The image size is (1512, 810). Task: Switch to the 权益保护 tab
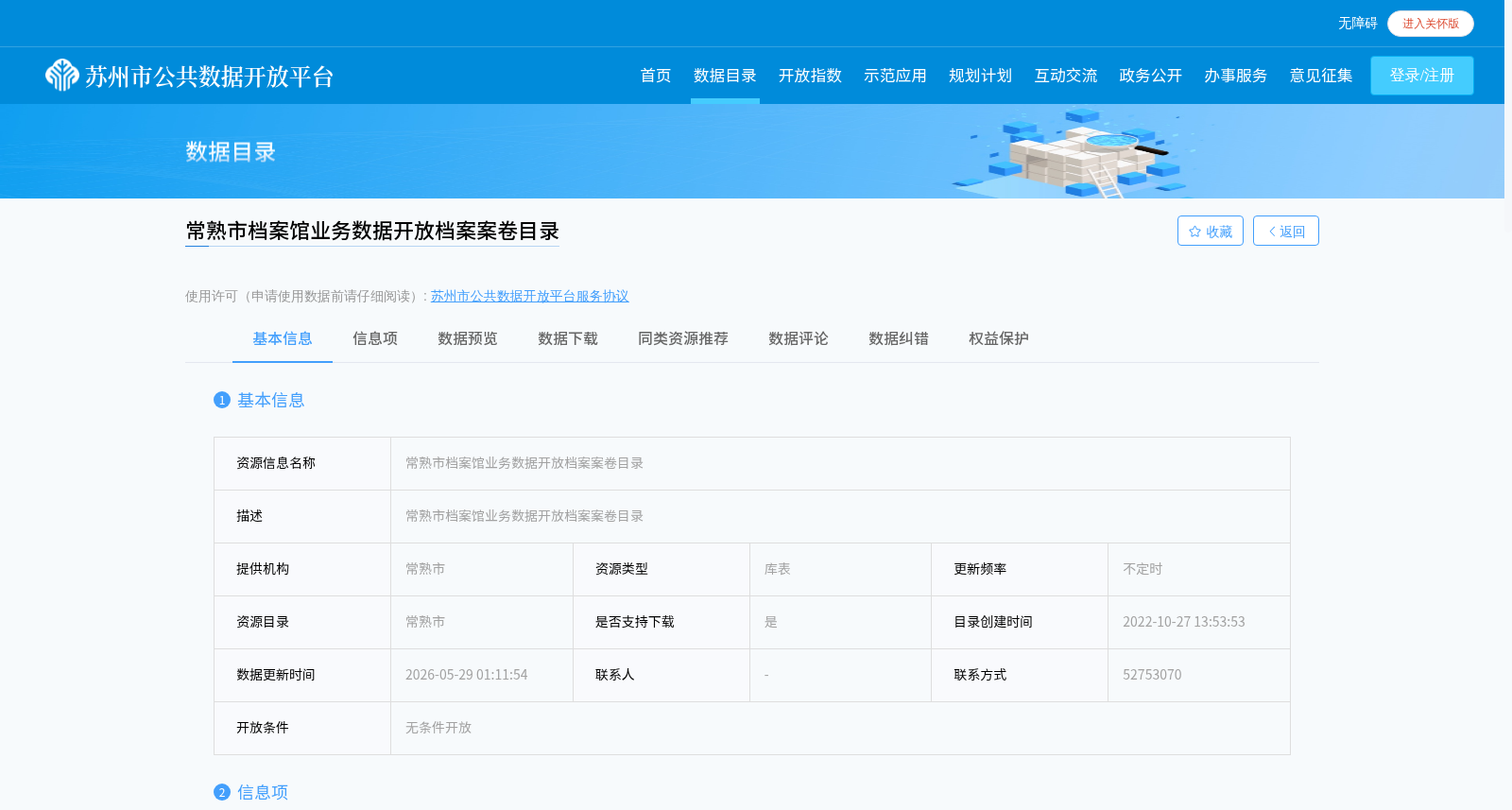(999, 338)
